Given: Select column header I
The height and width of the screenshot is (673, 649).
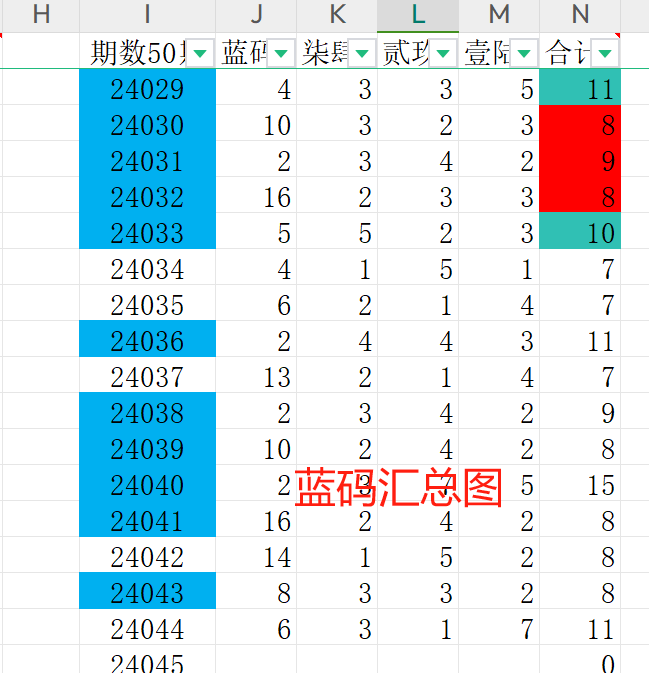Looking at the screenshot, I should (147, 15).
